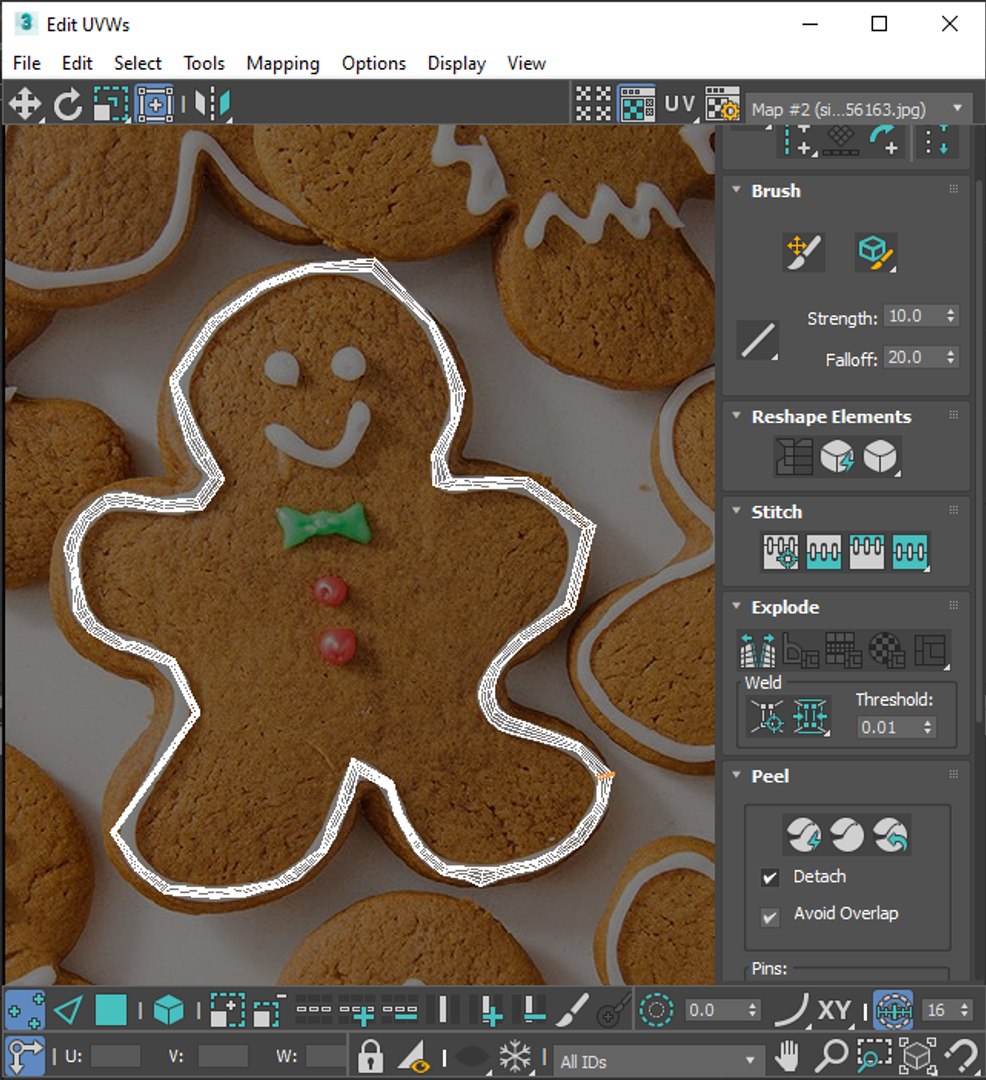Click the Weld selected subobjects icon

coord(810,717)
